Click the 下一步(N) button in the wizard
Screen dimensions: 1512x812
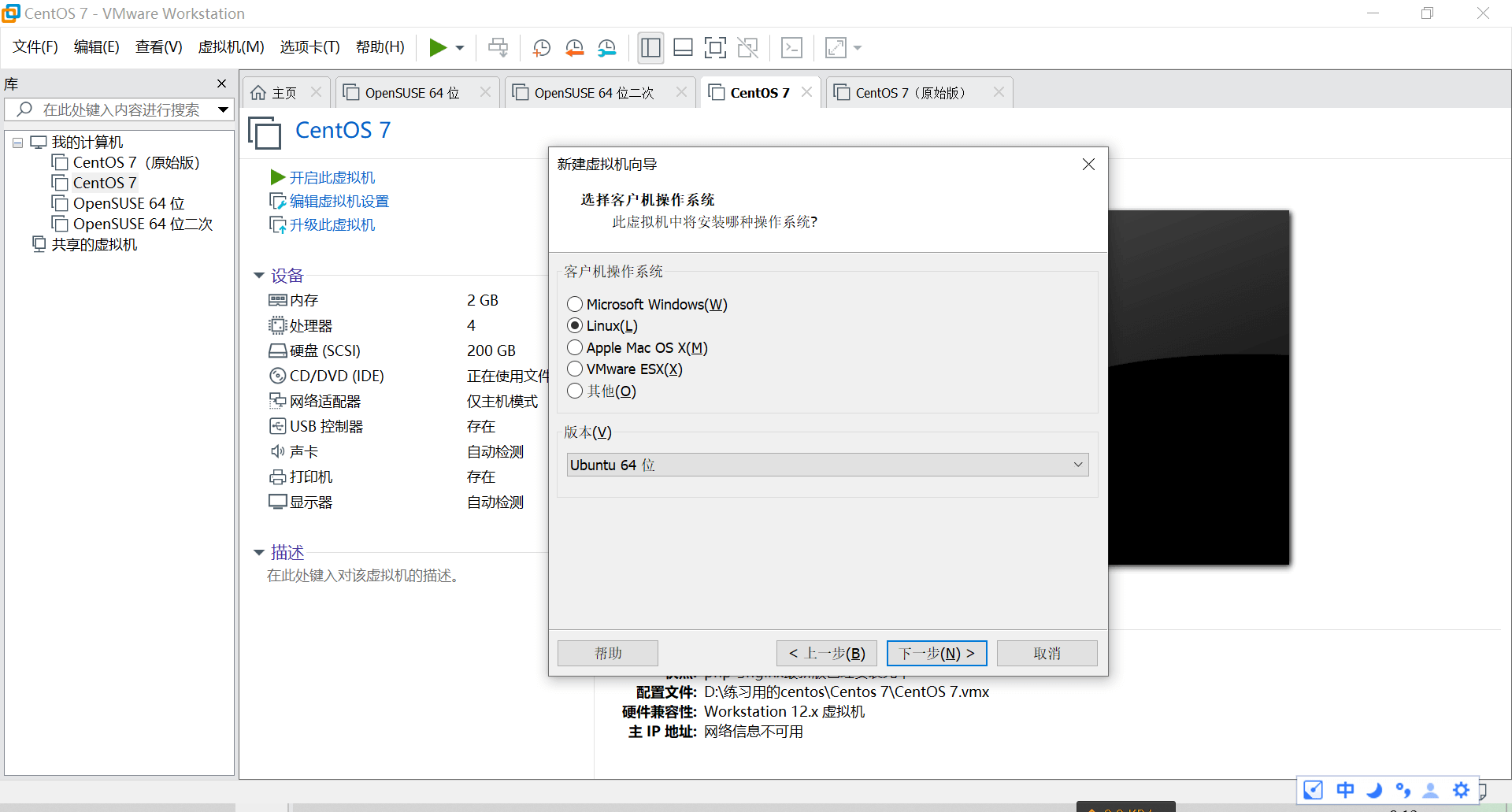point(936,653)
